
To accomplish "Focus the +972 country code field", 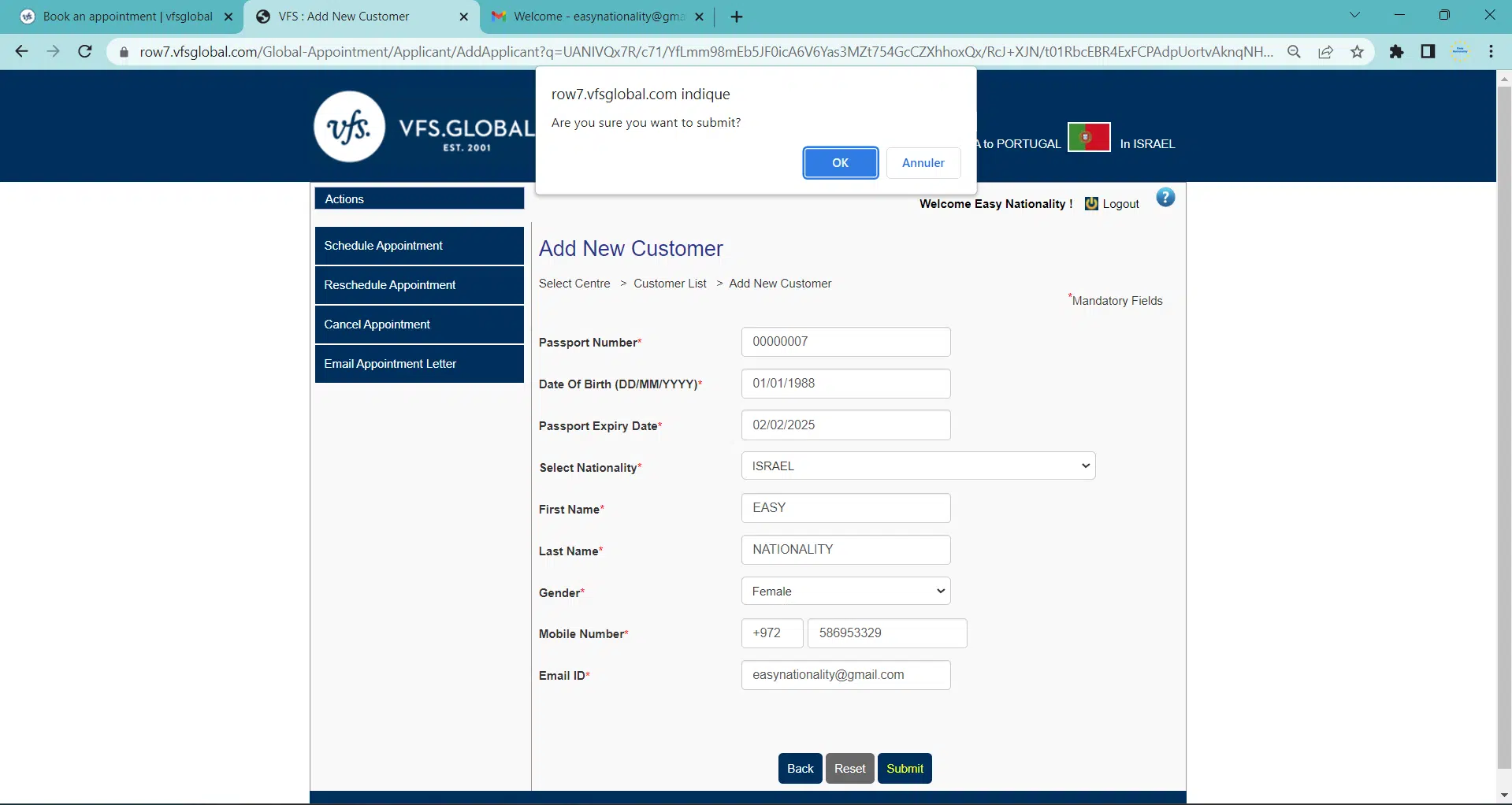I will point(772,633).
